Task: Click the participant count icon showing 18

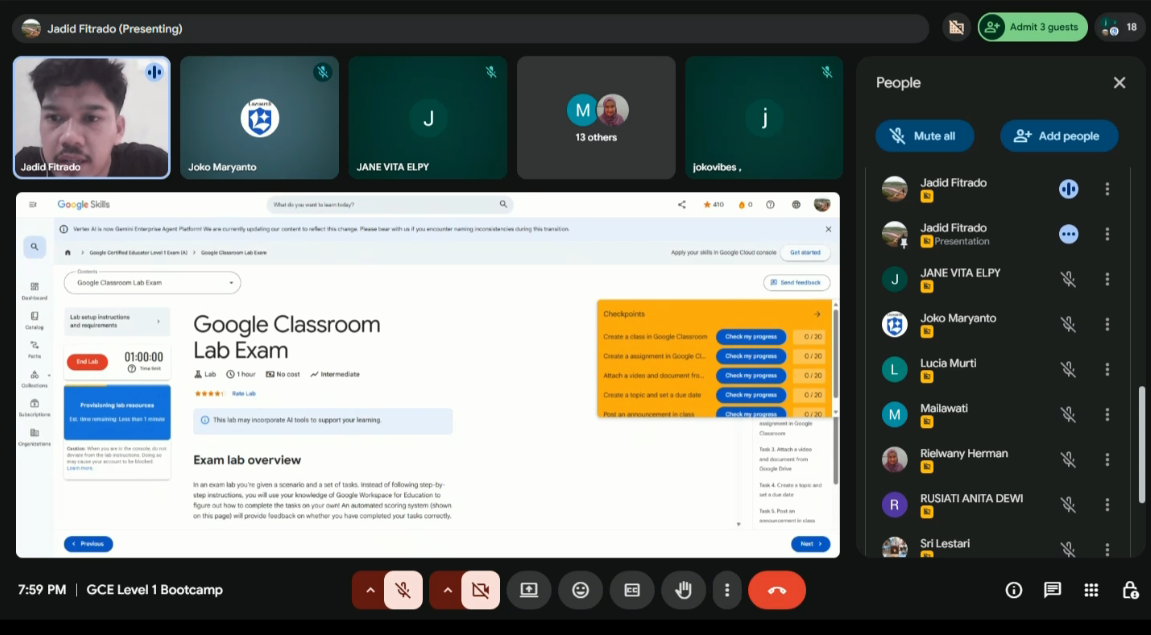Action: [1119, 28]
